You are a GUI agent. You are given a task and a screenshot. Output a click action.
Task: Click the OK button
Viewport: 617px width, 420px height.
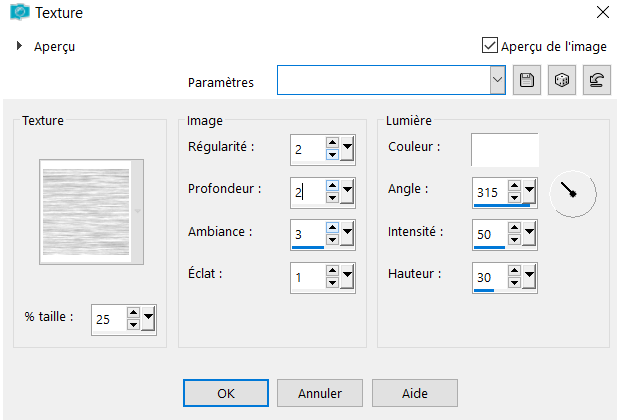(x=226, y=393)
